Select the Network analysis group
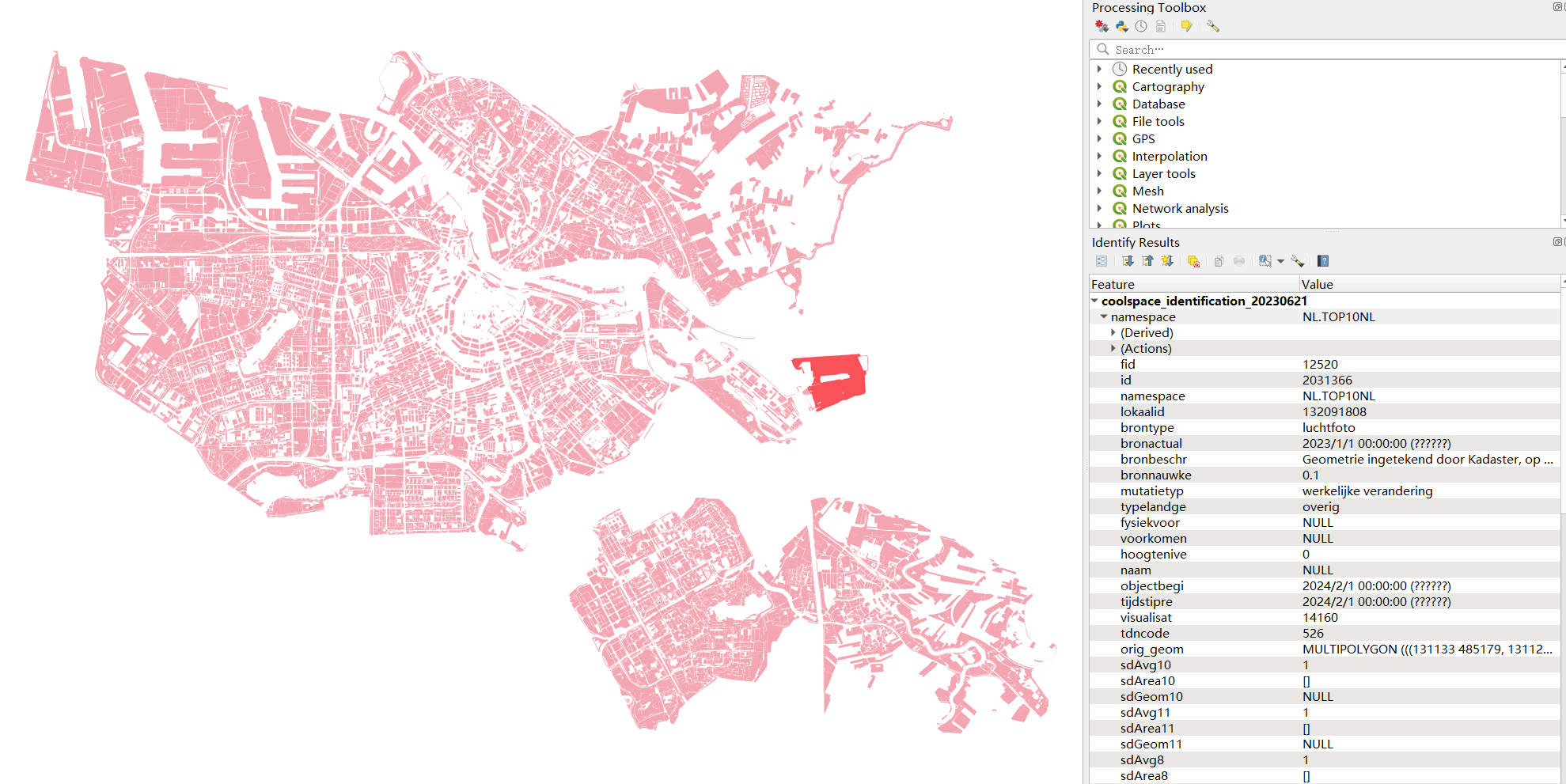The width and height of the screenshot is (1566, 784). [1180, 209]
